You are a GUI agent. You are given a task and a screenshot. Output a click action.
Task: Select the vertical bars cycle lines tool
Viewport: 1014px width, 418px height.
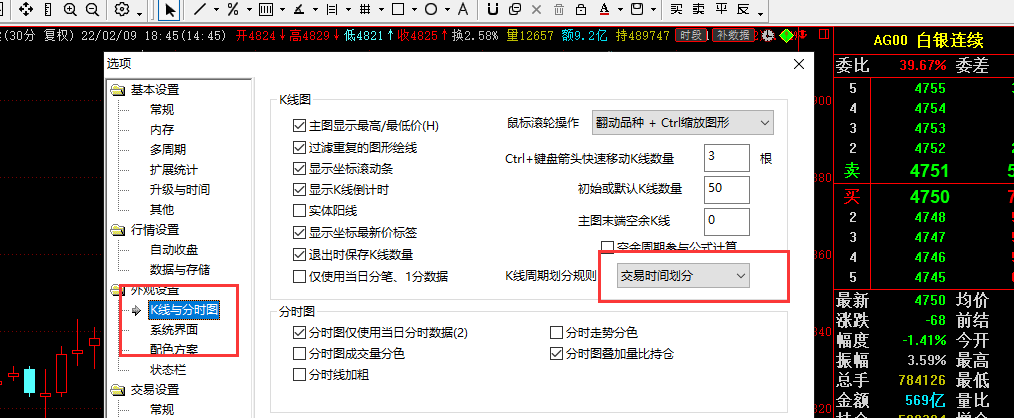point(265,9)
